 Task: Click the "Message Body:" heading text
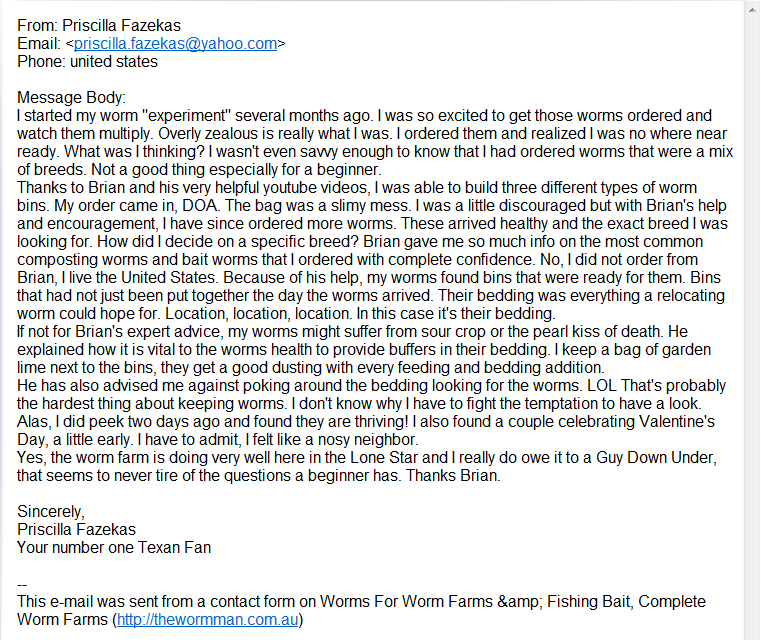tap(72, 98)
